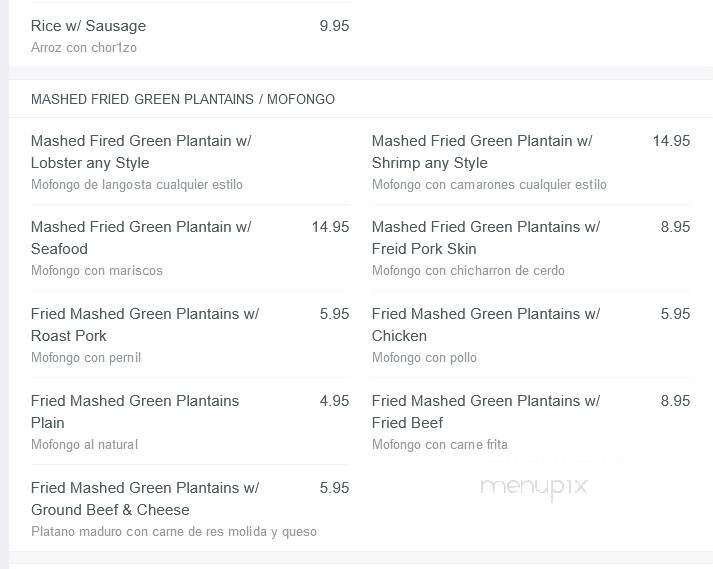Screen dimensions: 713x569
Task: Click the 4.95 price of plain mofongo
Action: click(x=334, y=401)
